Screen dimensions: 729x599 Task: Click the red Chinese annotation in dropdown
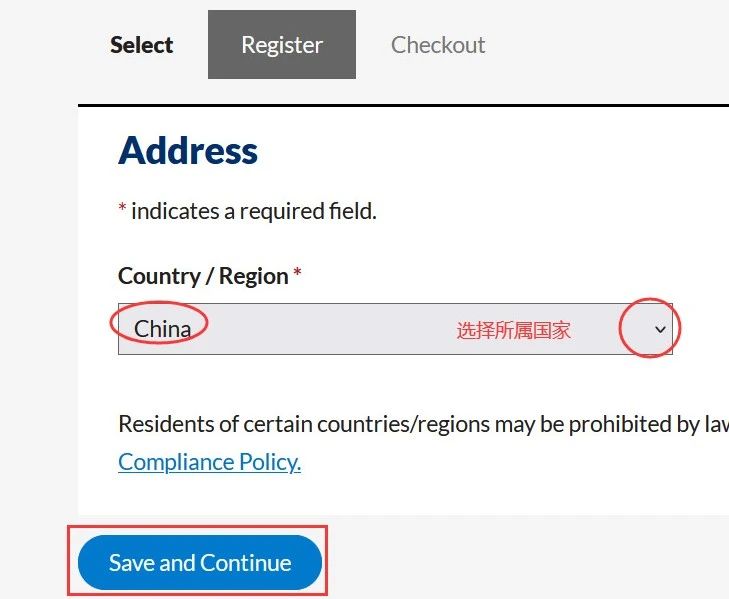point(514,330)
